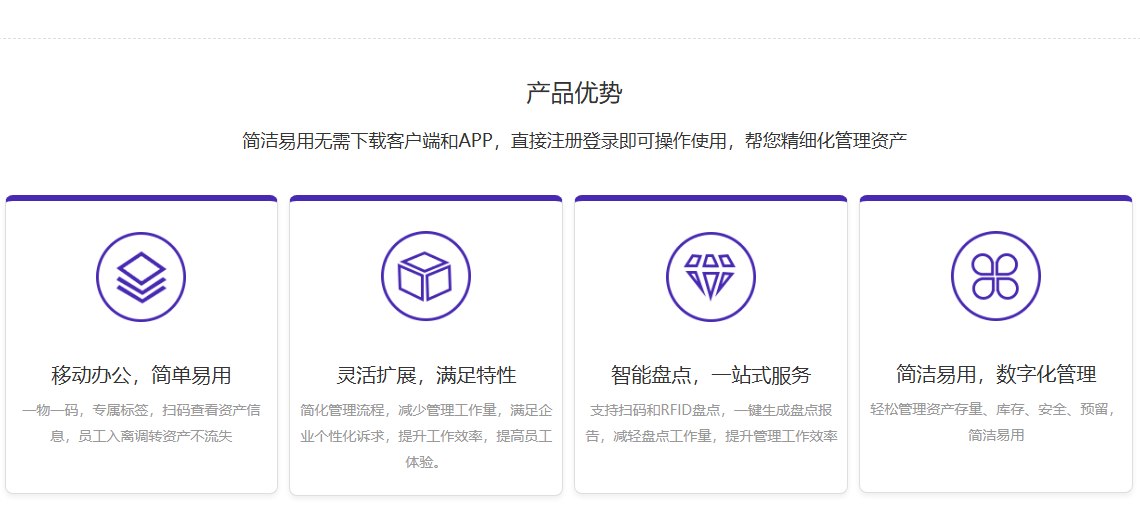Select the 灵活扩展，满足特性 card title
This screenshot has width=1140, height=531.
pyautogui.click(x=426, y=376)
